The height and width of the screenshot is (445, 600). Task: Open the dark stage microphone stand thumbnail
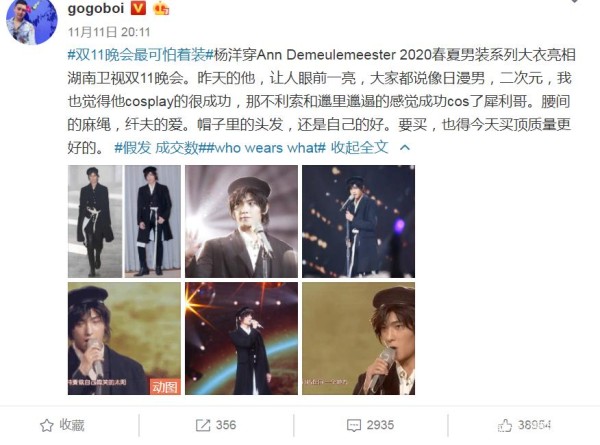(359, 222)
